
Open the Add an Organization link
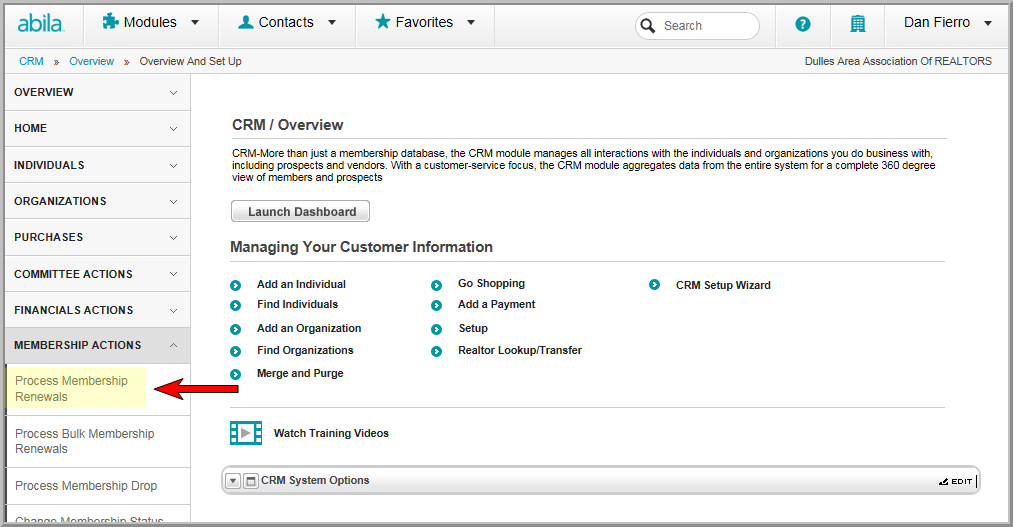tap(309, 328)
